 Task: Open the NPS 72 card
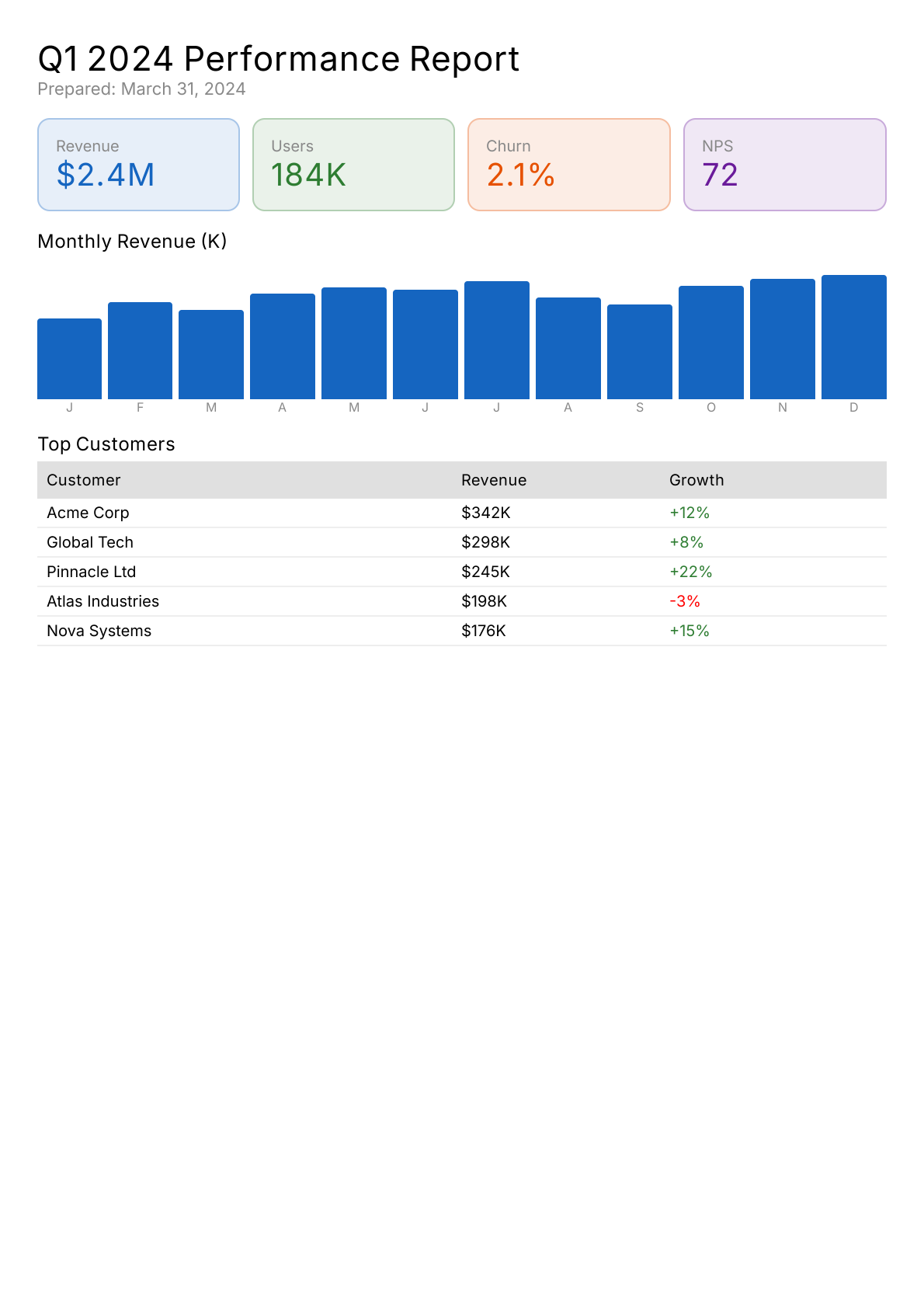(784, 165)
